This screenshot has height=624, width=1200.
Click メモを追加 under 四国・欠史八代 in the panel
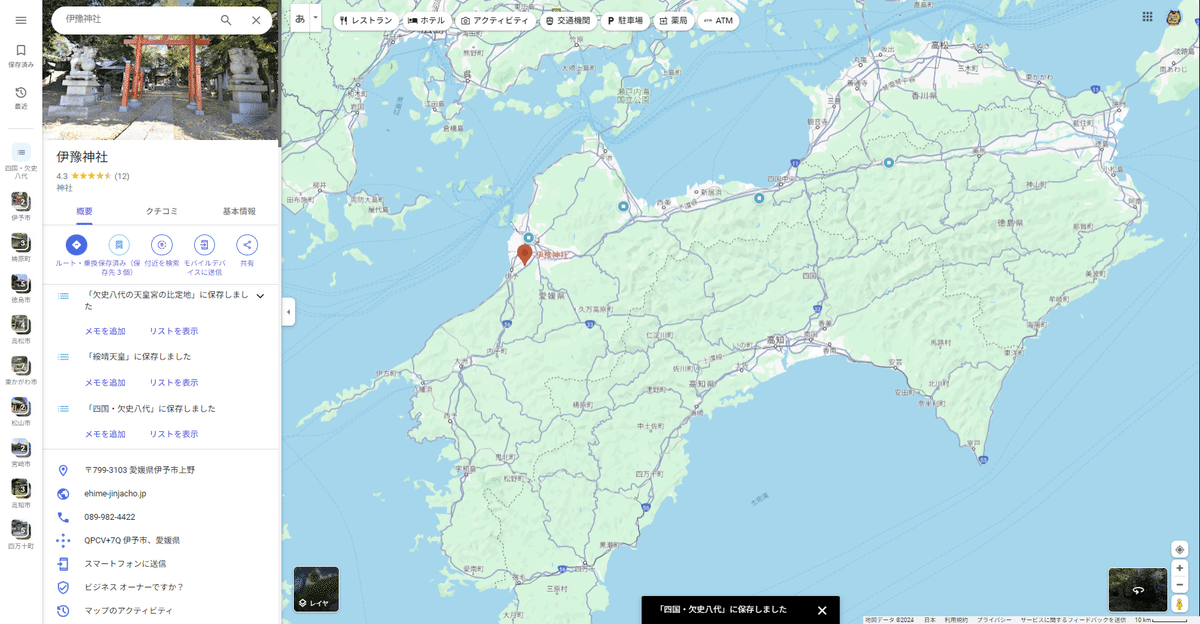pyautogui.click(x=105, y=435)
